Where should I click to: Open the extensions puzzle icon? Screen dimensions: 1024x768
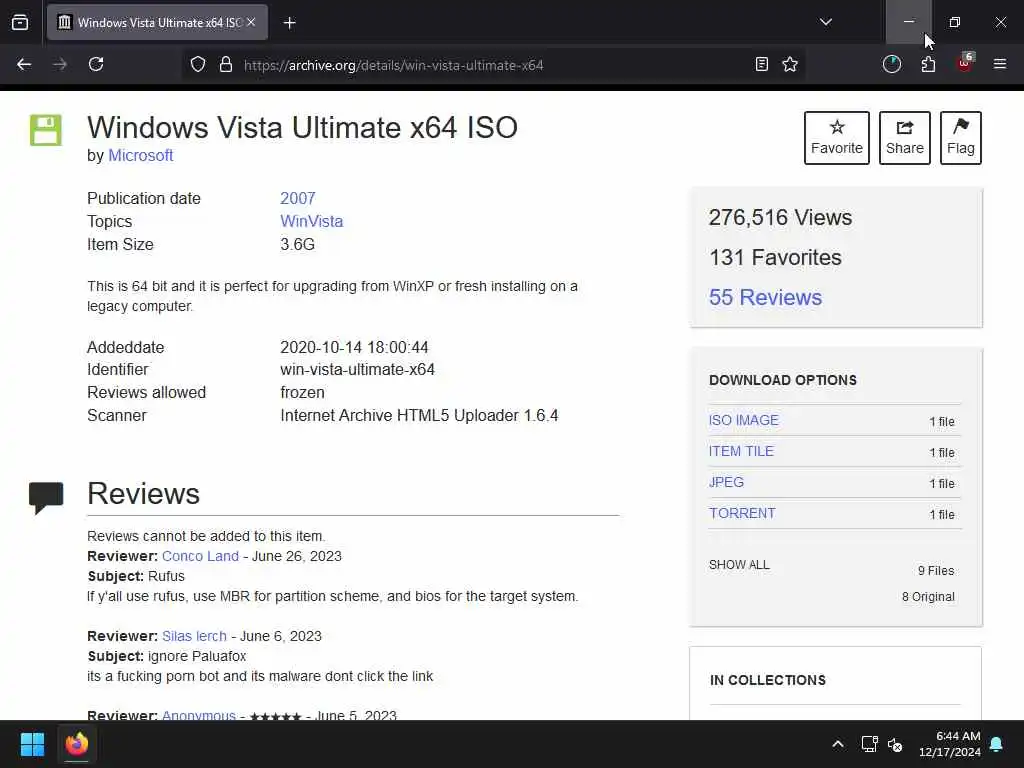928,64
